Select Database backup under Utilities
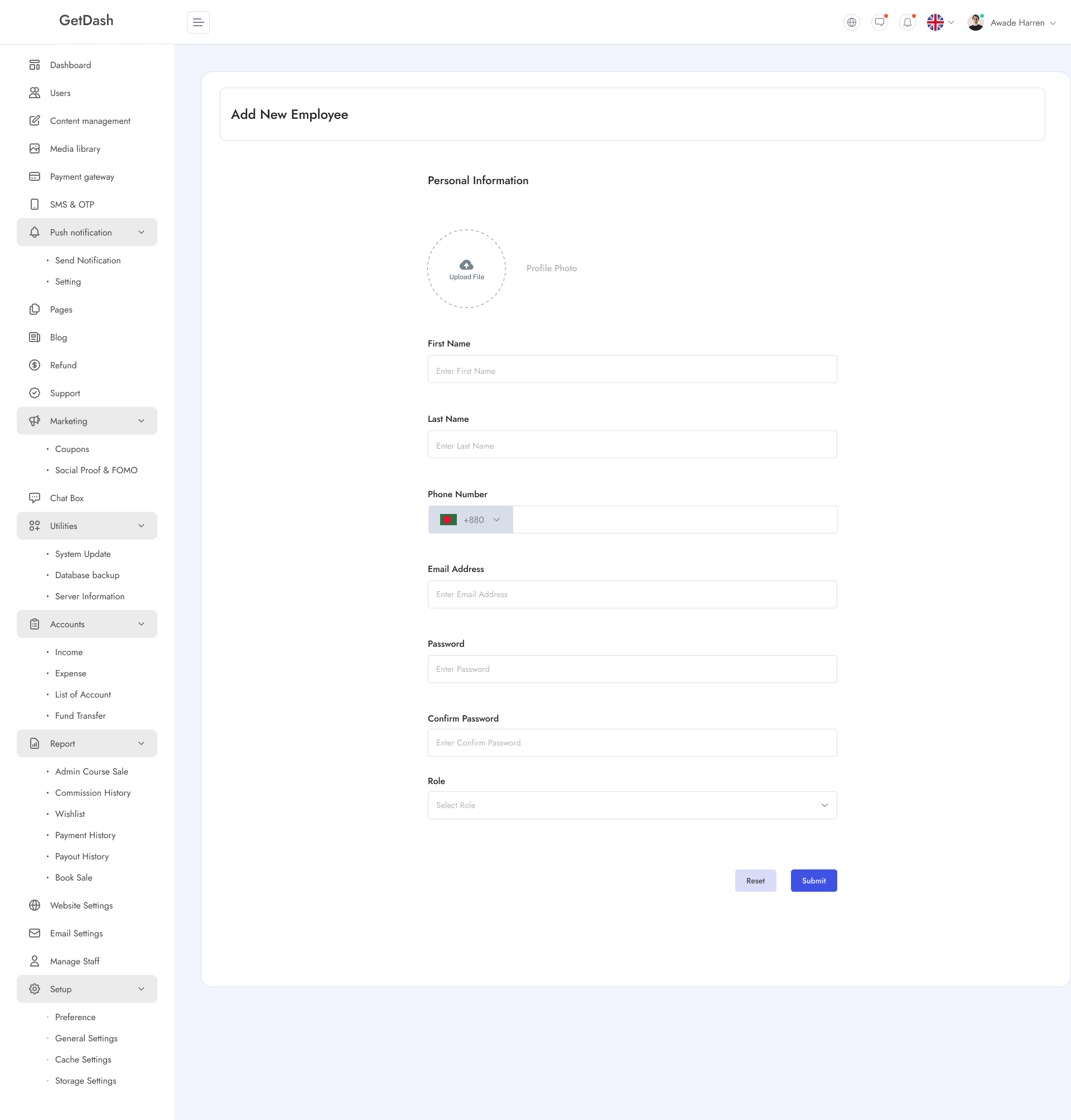The image size is (1071, 1120). tap(87, 575)
